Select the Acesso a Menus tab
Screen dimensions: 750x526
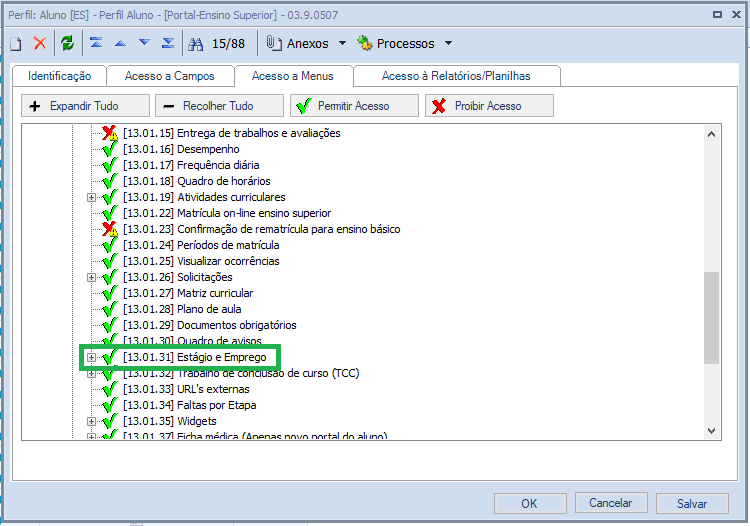click(293, 76)
